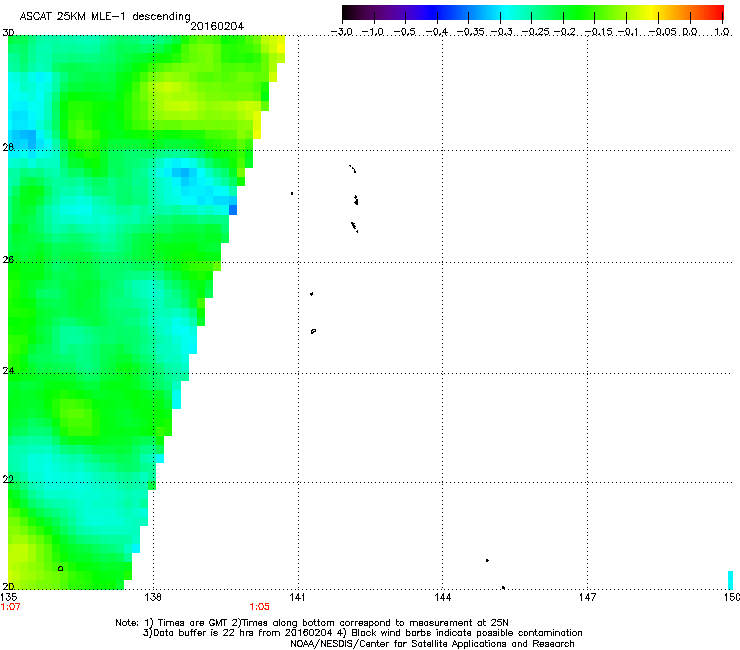This screenshot has width=740, height=650.
Task: Click the -0.3 colorbar label
Action: click(502, 32)
